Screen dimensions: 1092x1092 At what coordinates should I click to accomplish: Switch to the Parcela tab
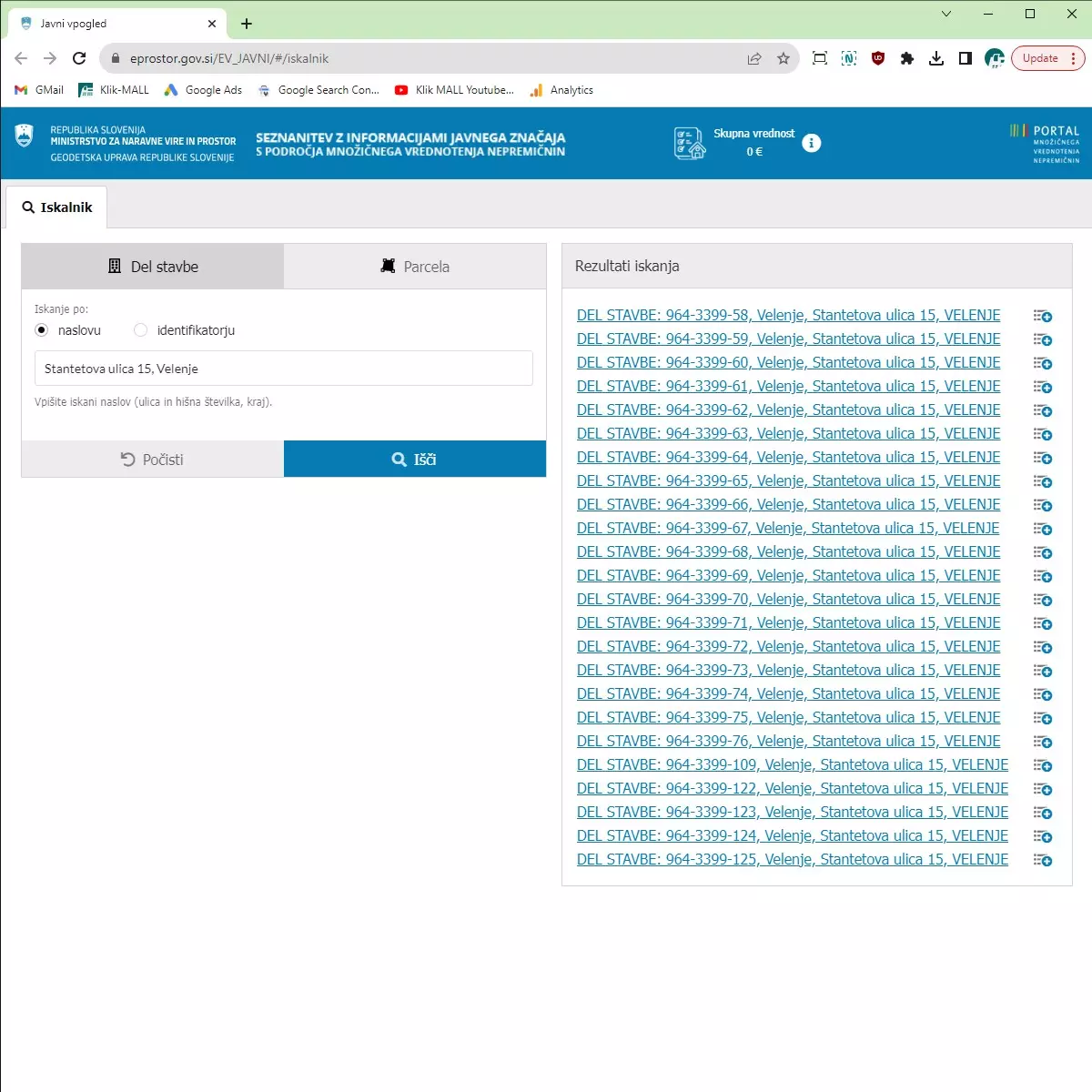pyautogui.click(x=415, y=267)
